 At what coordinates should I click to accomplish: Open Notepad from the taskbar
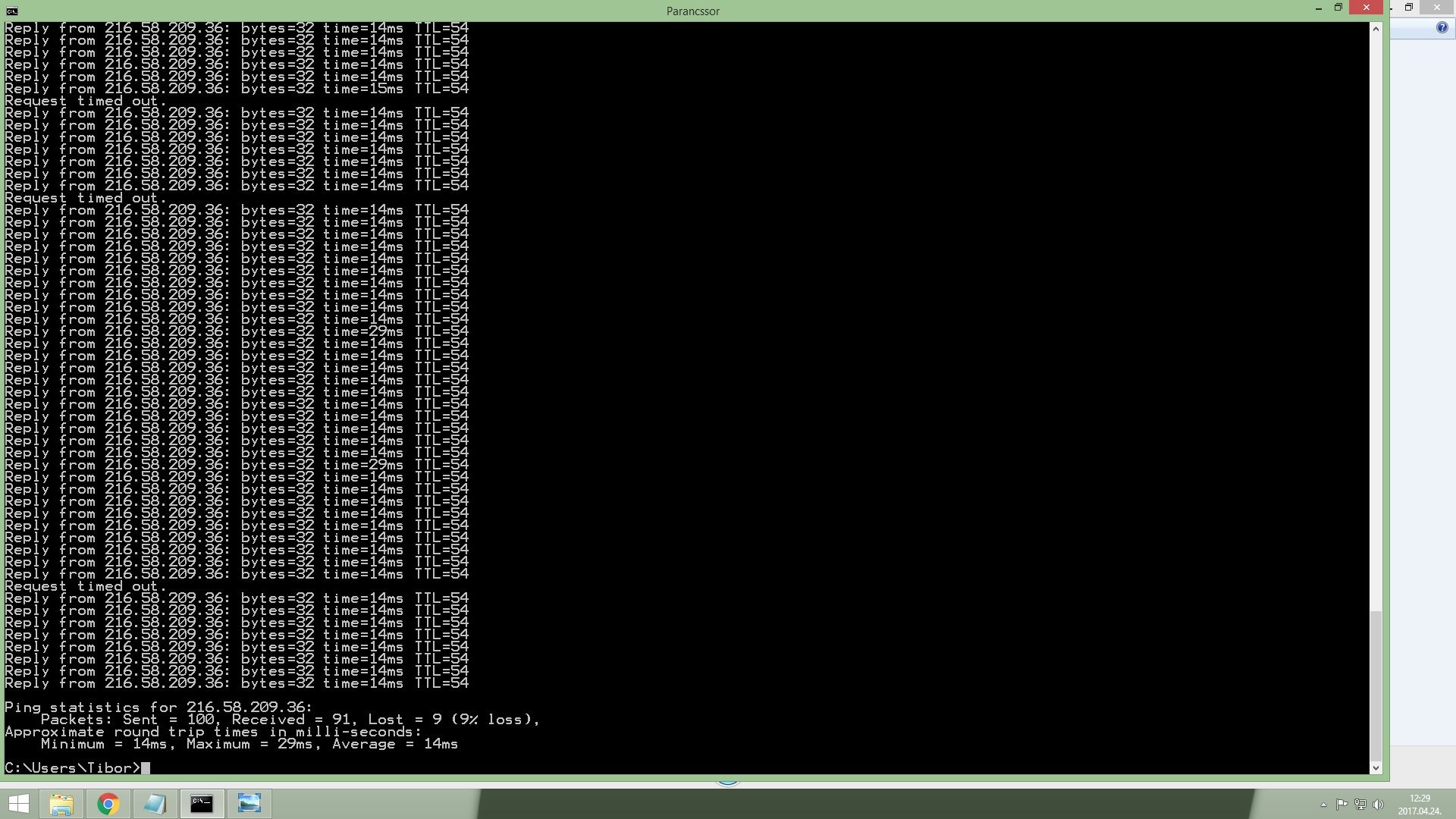pos(155,803)
